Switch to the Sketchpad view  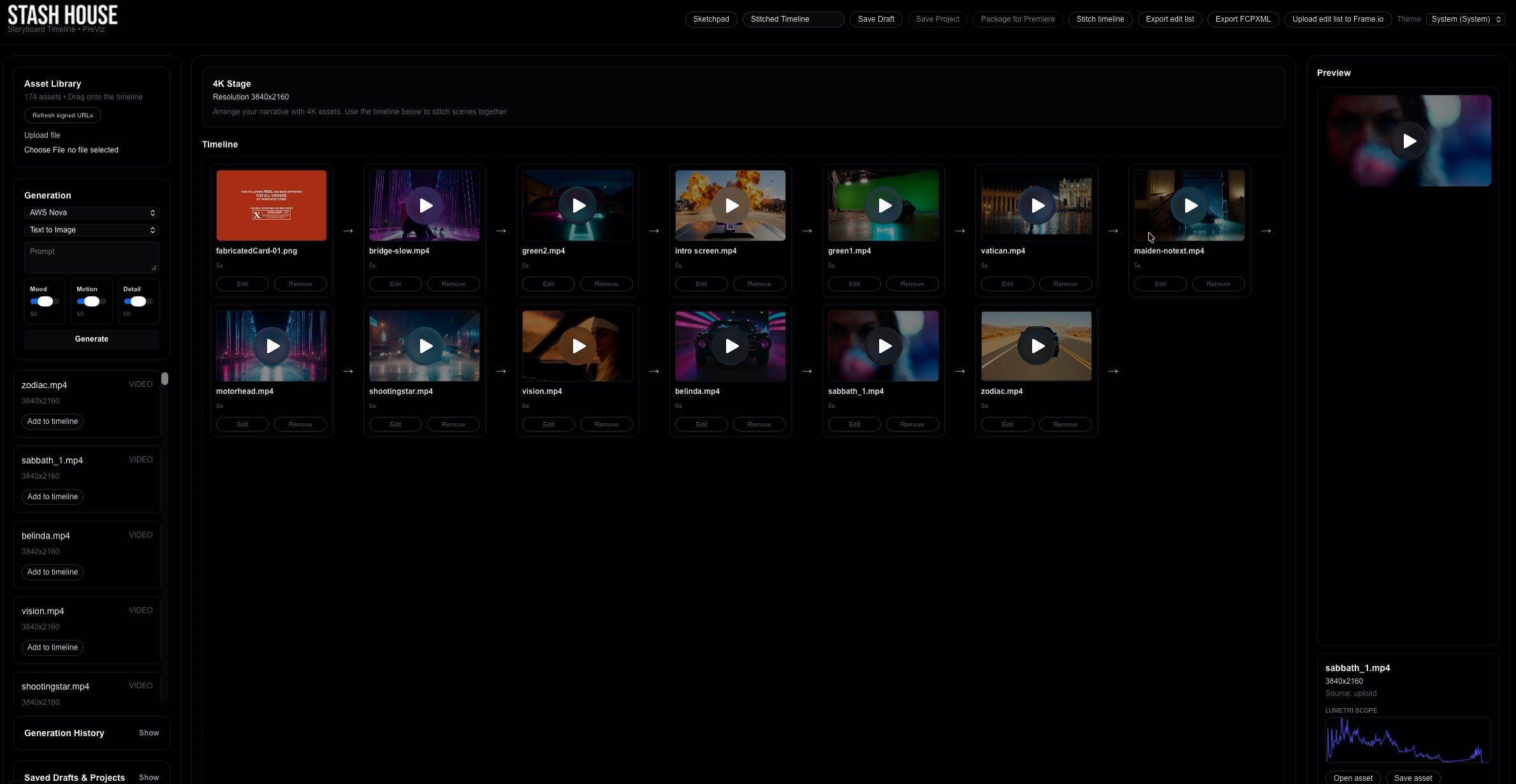(710, 18)
